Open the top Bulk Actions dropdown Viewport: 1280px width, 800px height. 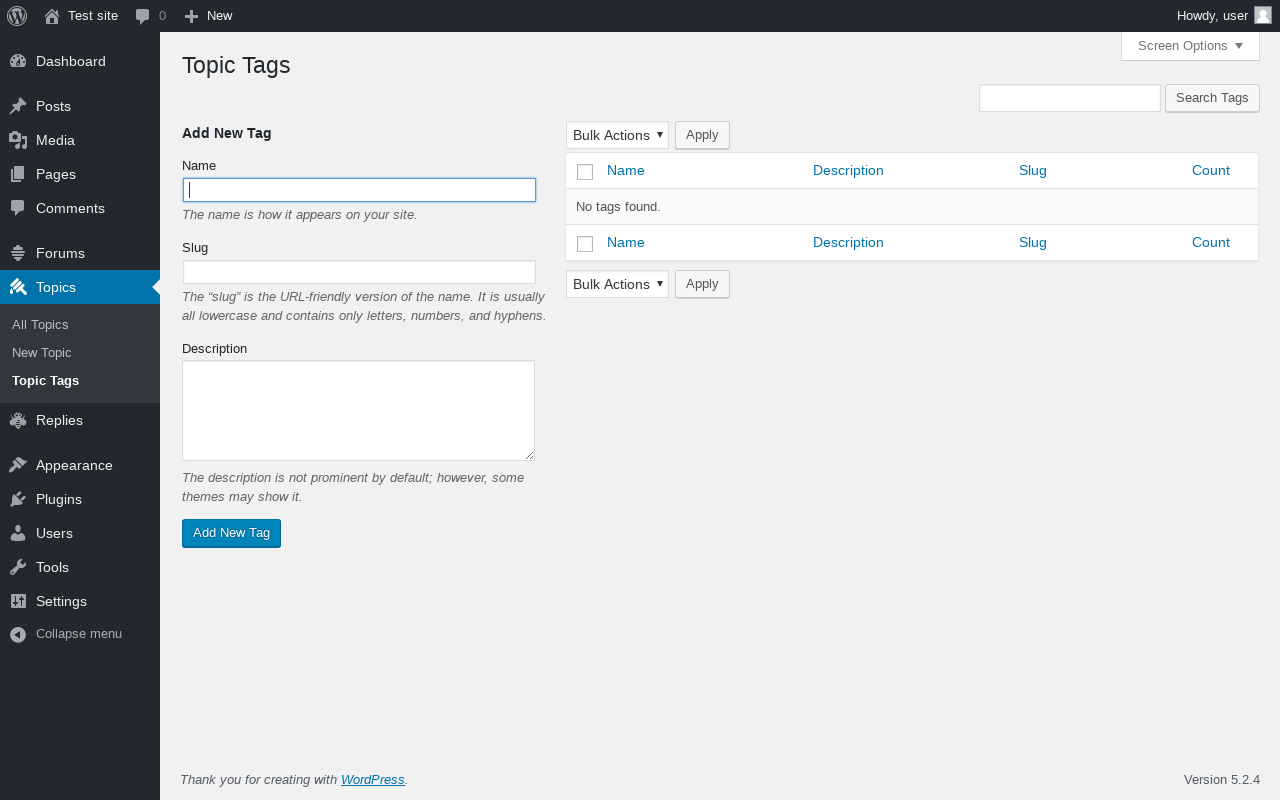[x=617, y=135]
